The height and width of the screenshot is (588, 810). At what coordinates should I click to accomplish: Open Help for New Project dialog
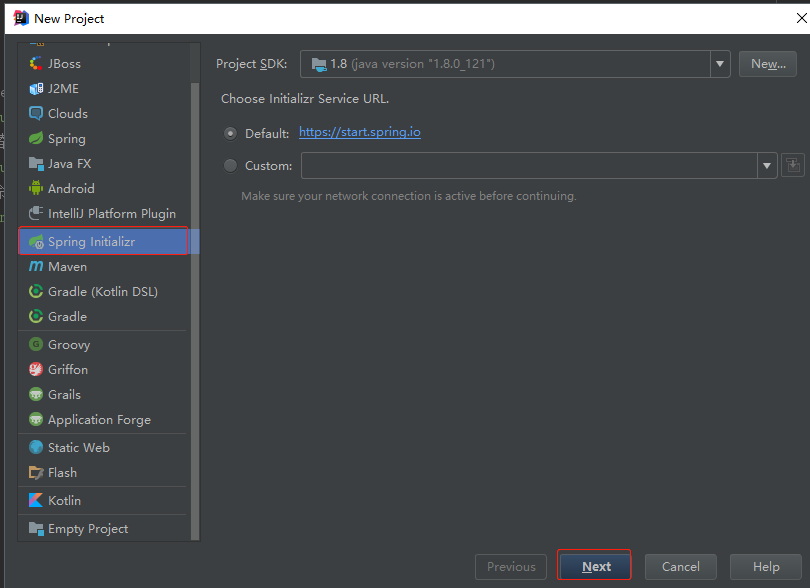click(766, 566)
